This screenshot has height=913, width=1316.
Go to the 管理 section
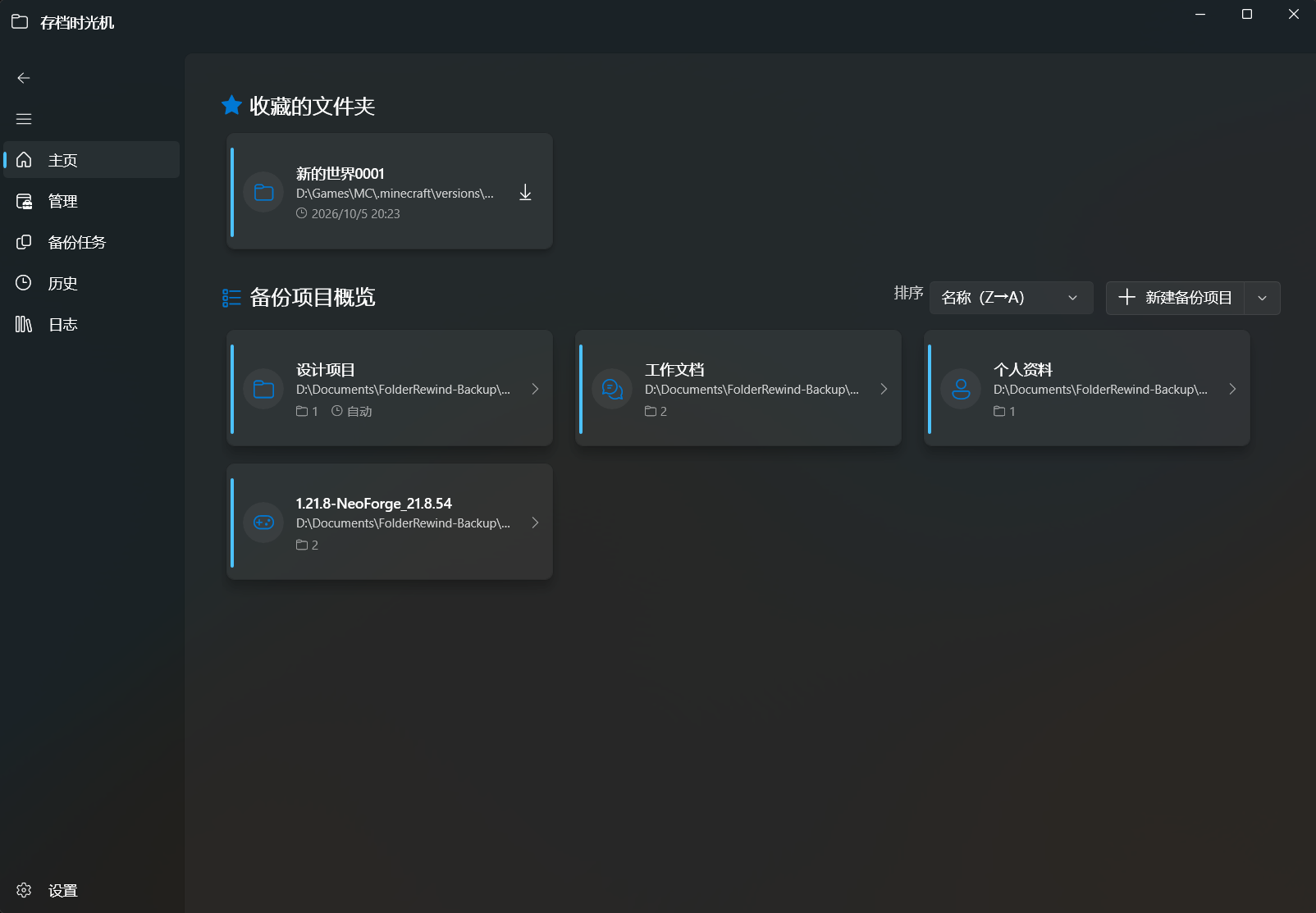(92, 201)
